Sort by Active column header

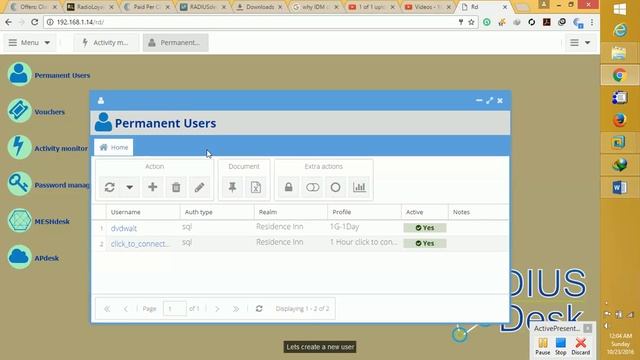click(424, 212)
